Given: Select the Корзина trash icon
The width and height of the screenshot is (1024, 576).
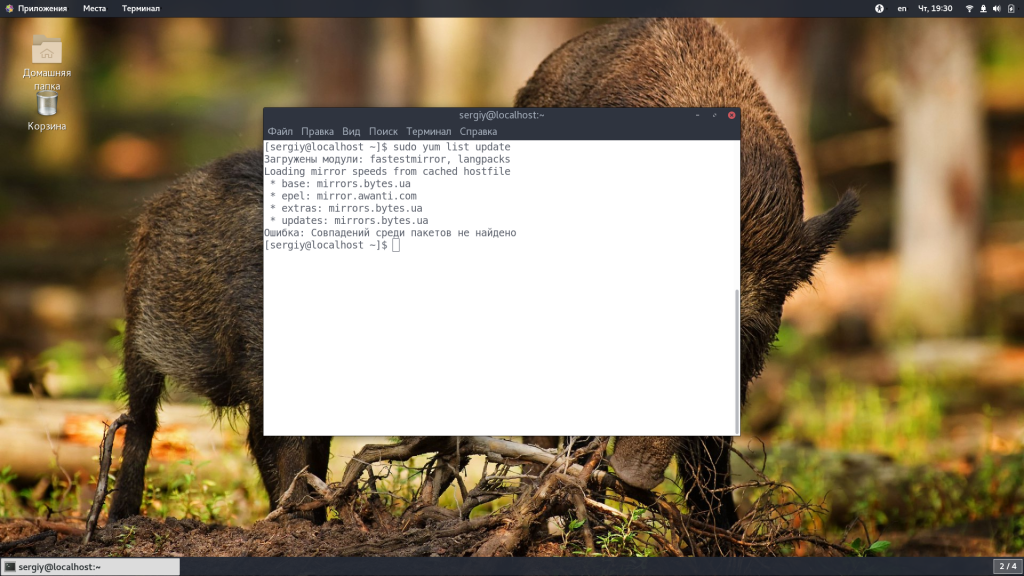Looking at the screenshot, I should point(46,111).
